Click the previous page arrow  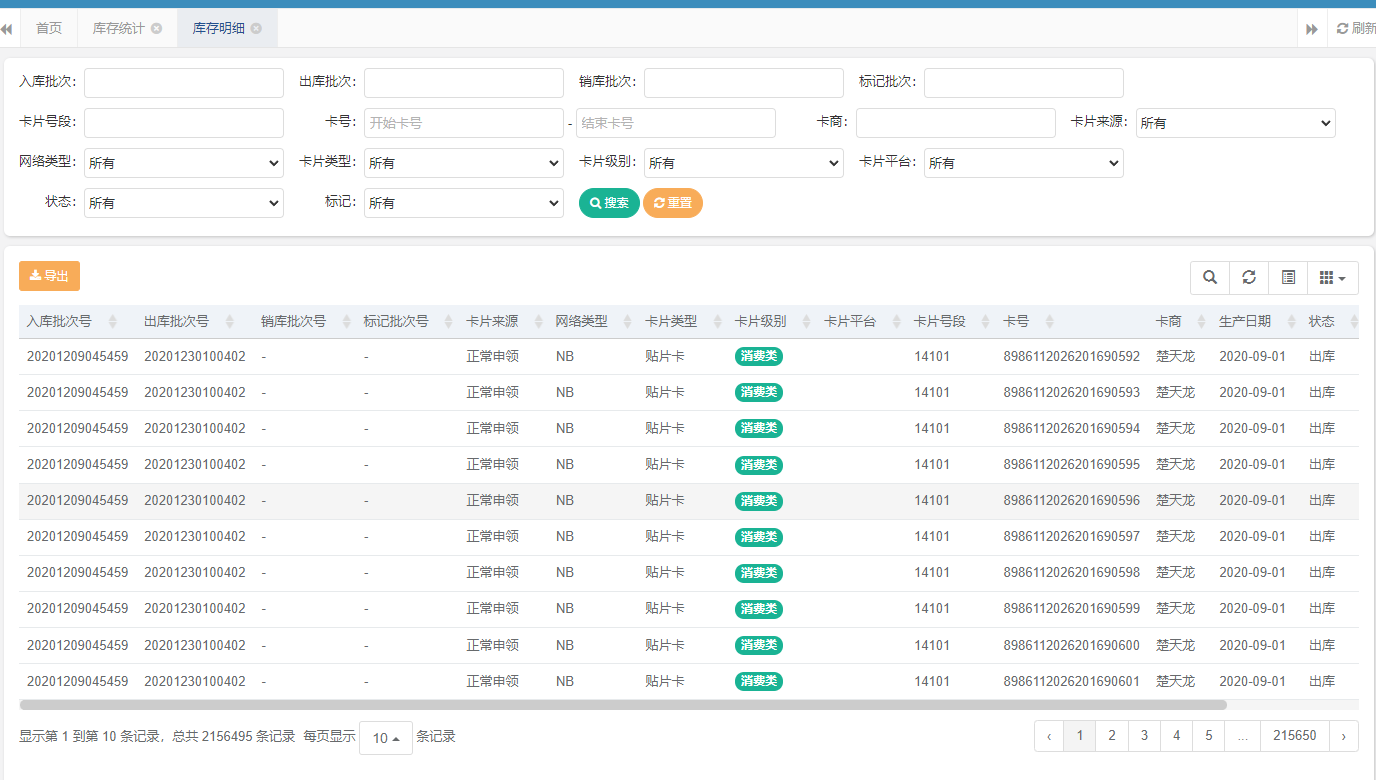coord(1049,736)
